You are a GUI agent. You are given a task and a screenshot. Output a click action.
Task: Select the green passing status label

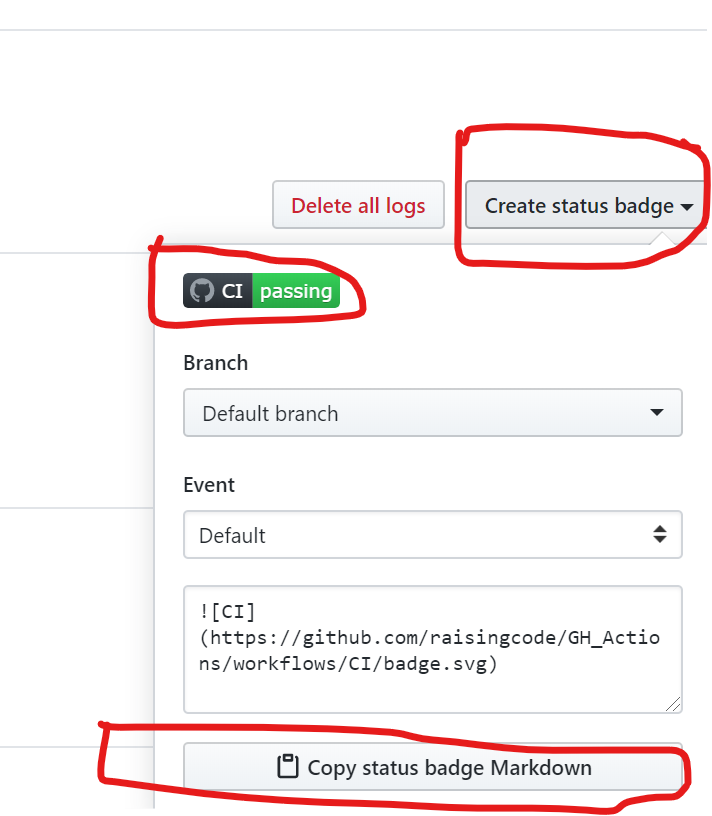[296, 290]
